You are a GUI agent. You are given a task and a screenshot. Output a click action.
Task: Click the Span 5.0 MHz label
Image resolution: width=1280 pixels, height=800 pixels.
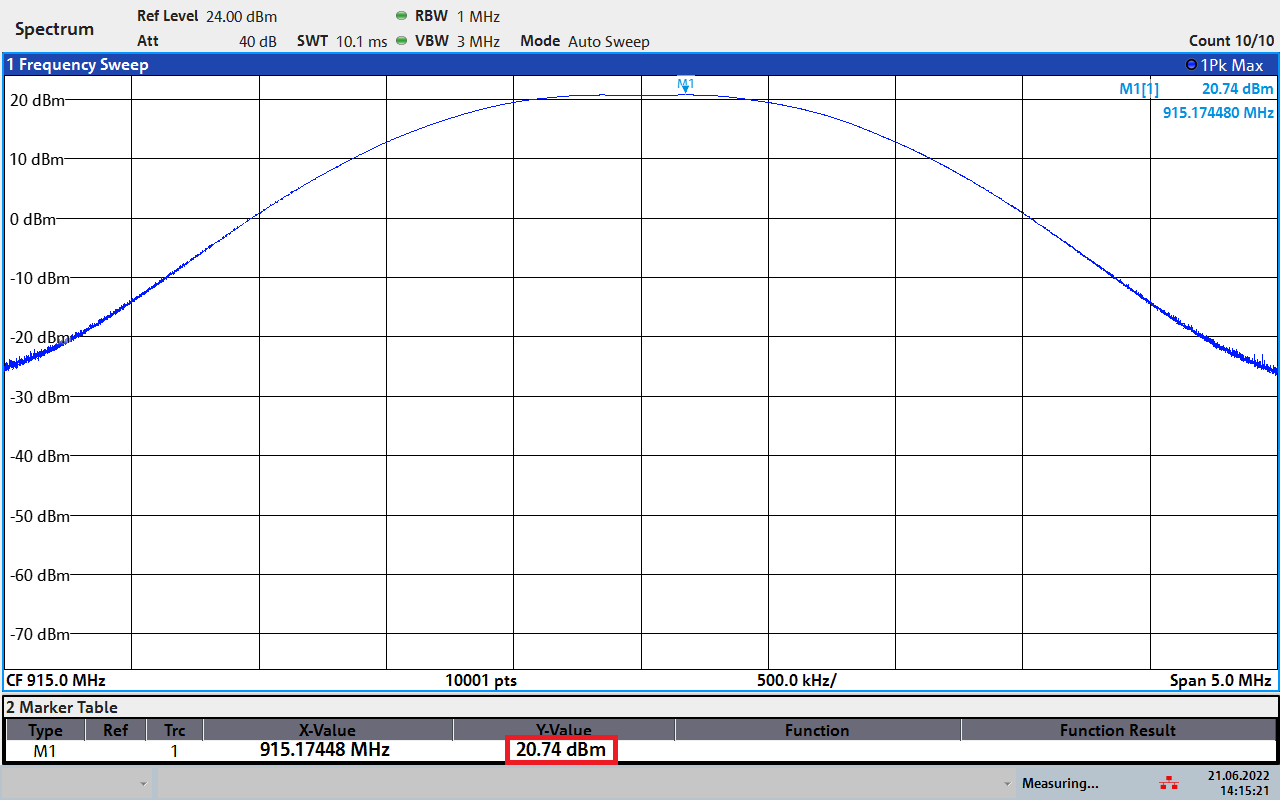click(1220, 680)
